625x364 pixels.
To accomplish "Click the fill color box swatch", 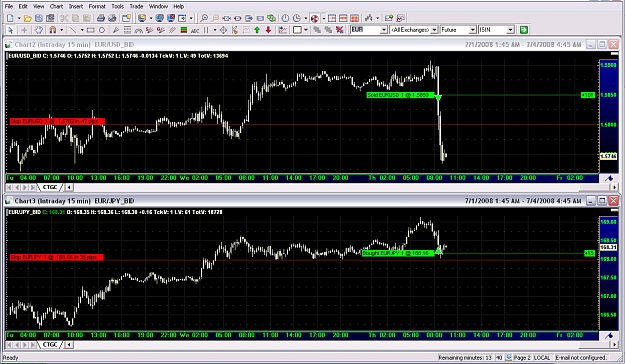I will pos(297,30).
